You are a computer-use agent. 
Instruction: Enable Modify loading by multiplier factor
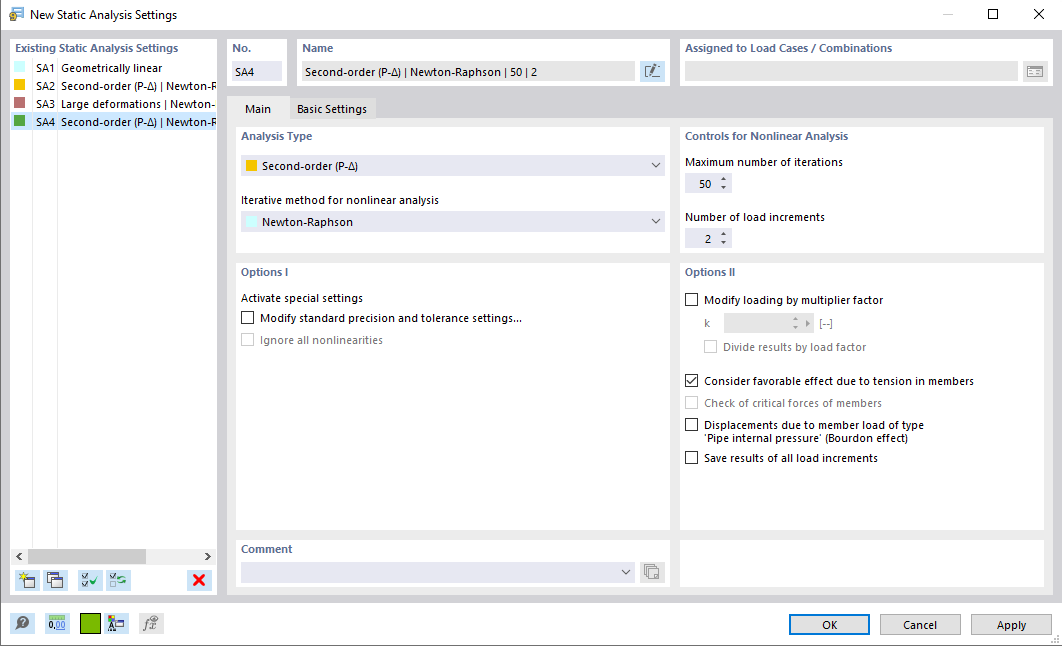click(691, 299)
